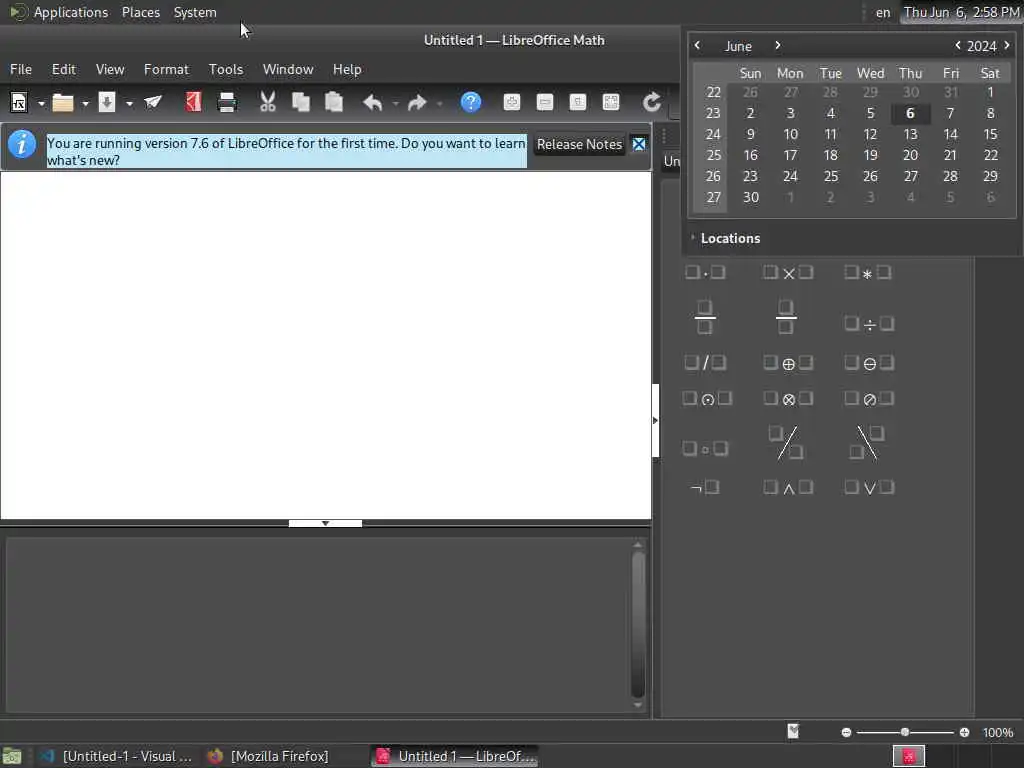The width and height of the screenshot is (1024, 768).
Task: Open the Window menu
Action: 288,69
